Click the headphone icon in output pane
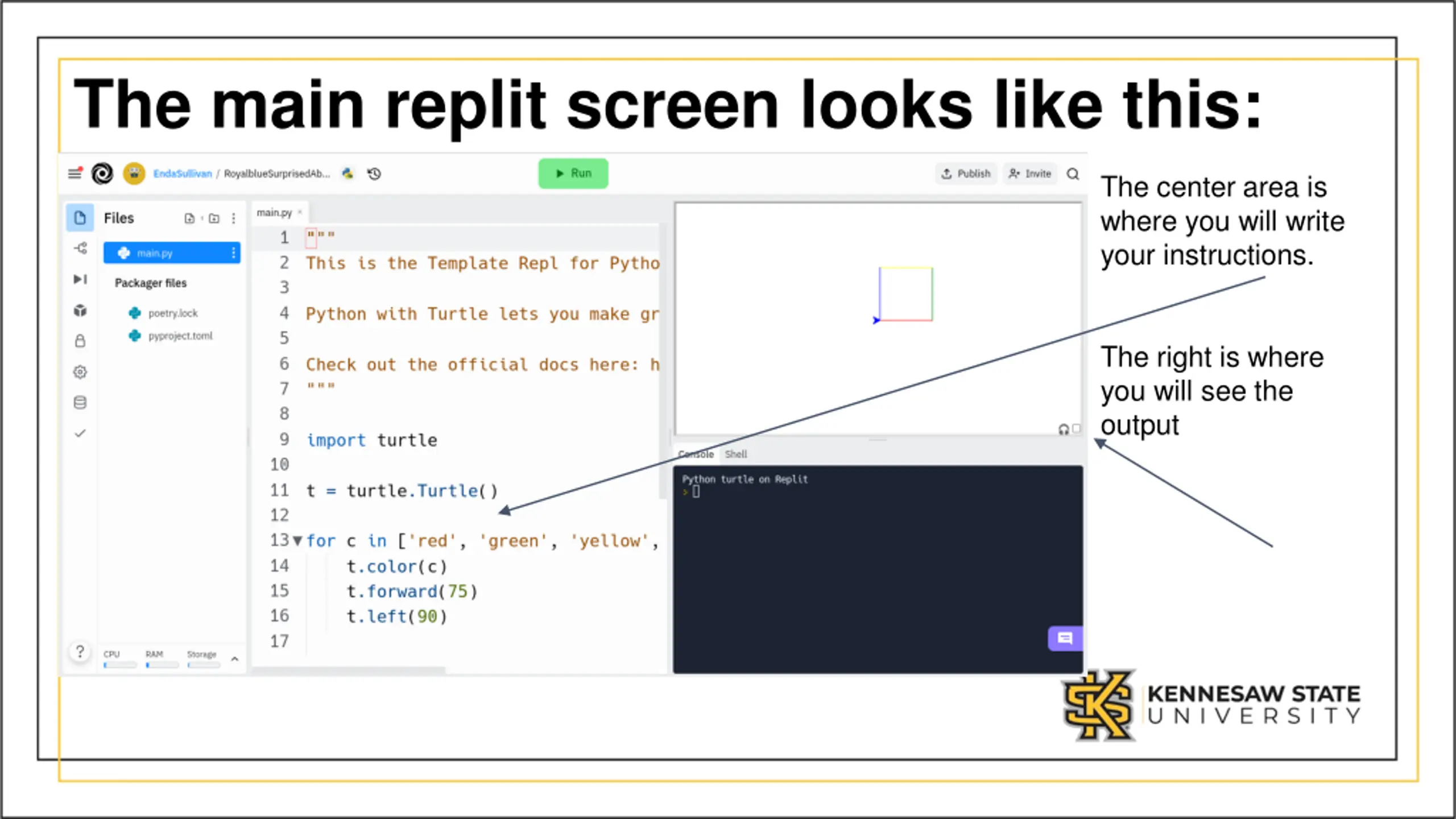This screenshot has height=819, width=1456. pos(1063,429)
